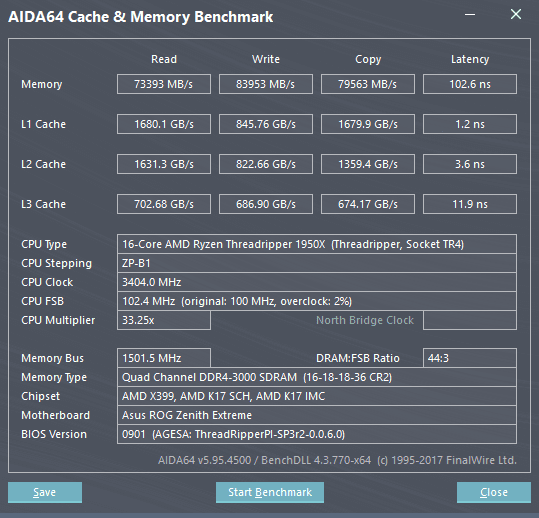The image size is (539, 518).
Task: Click the Memory Type label
Action: pyautogui.click(x=54, y=377)
